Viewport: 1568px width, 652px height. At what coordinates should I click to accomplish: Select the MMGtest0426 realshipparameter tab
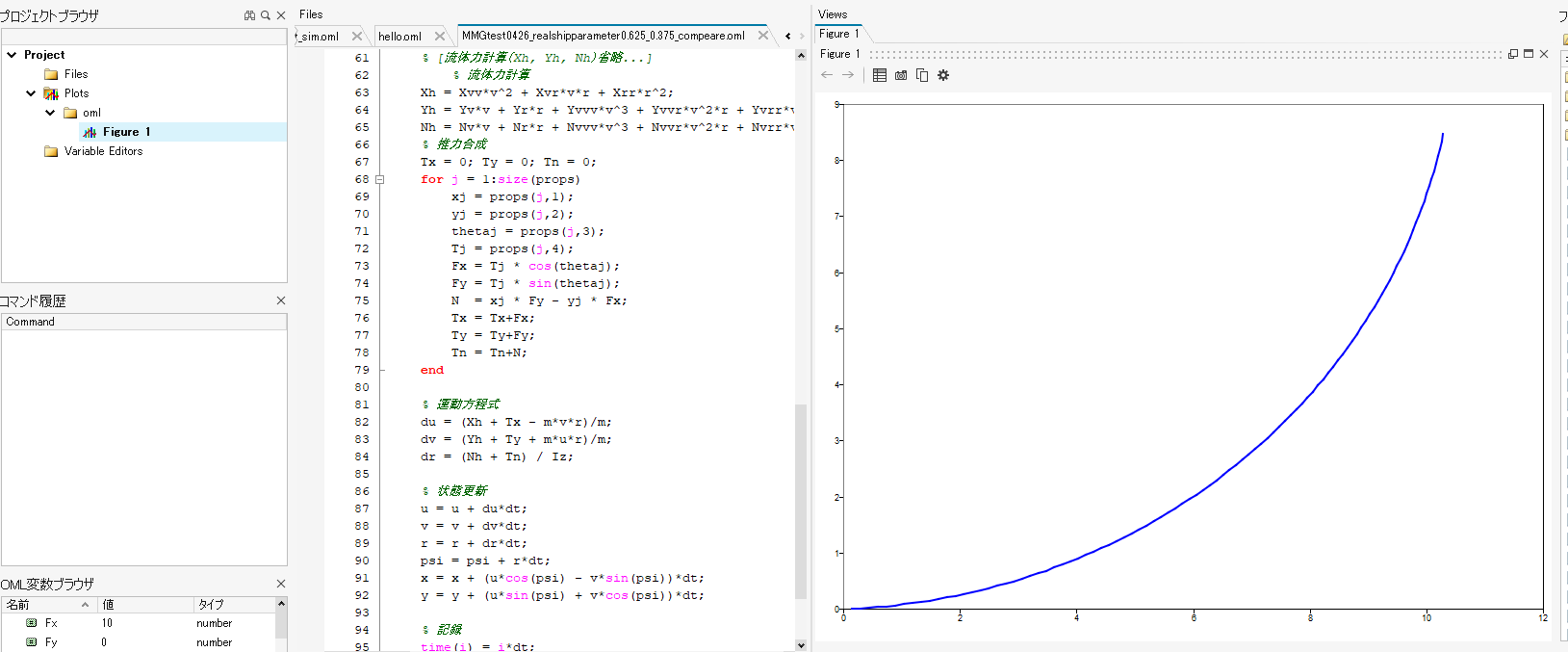(604, 36)
